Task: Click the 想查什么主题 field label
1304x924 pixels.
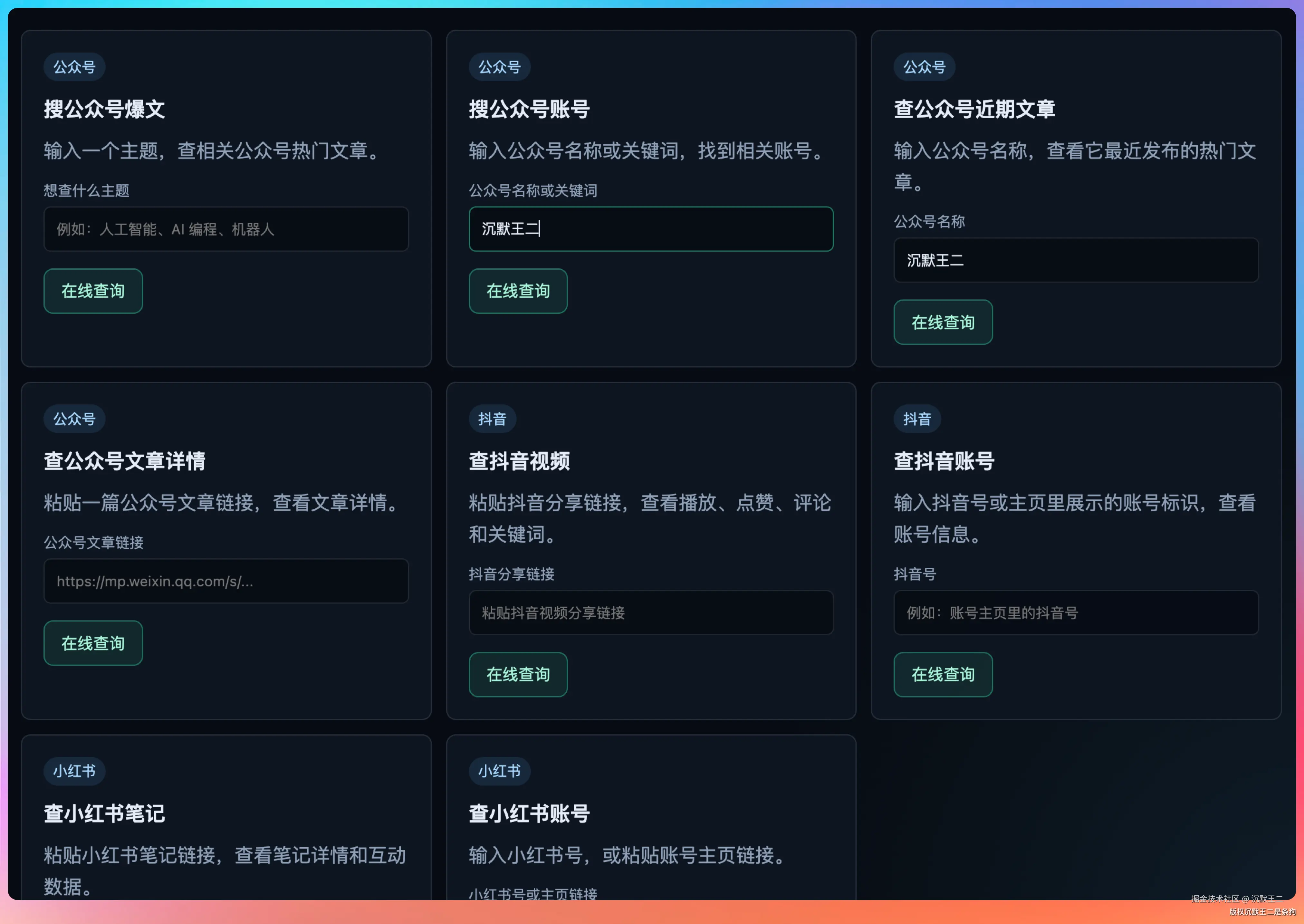Action: [x=86, y=191]
